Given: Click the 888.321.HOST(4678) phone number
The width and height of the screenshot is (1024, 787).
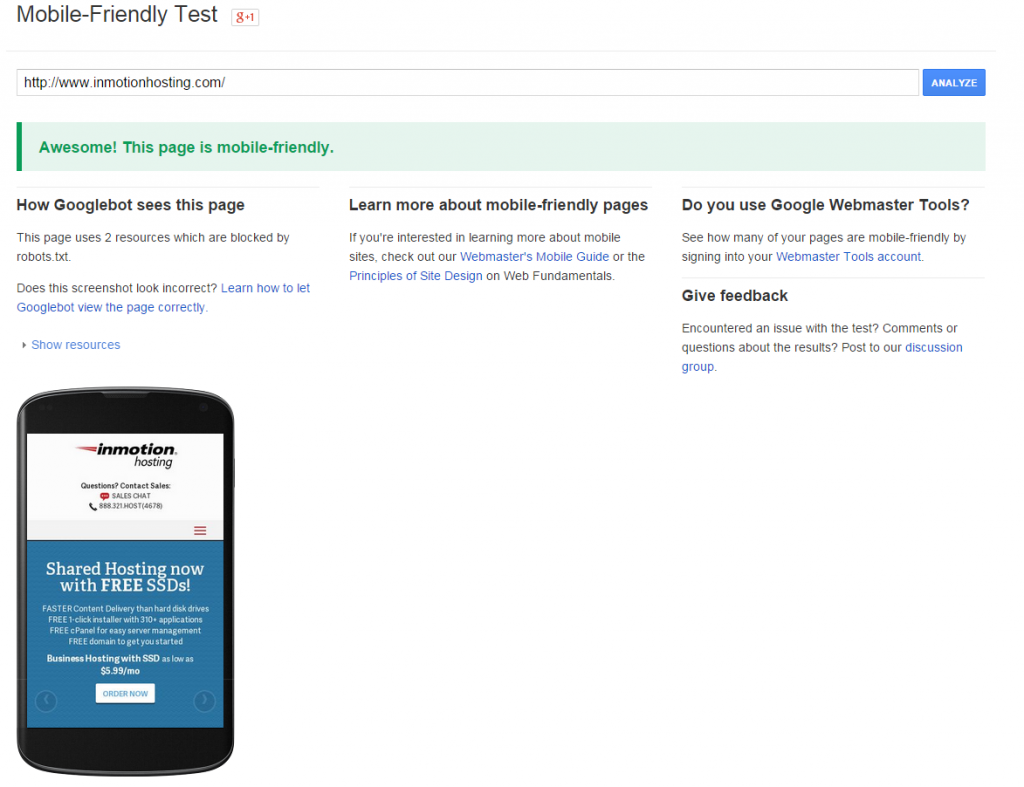Looking at the screenshot, I should (x=130, y=506).
